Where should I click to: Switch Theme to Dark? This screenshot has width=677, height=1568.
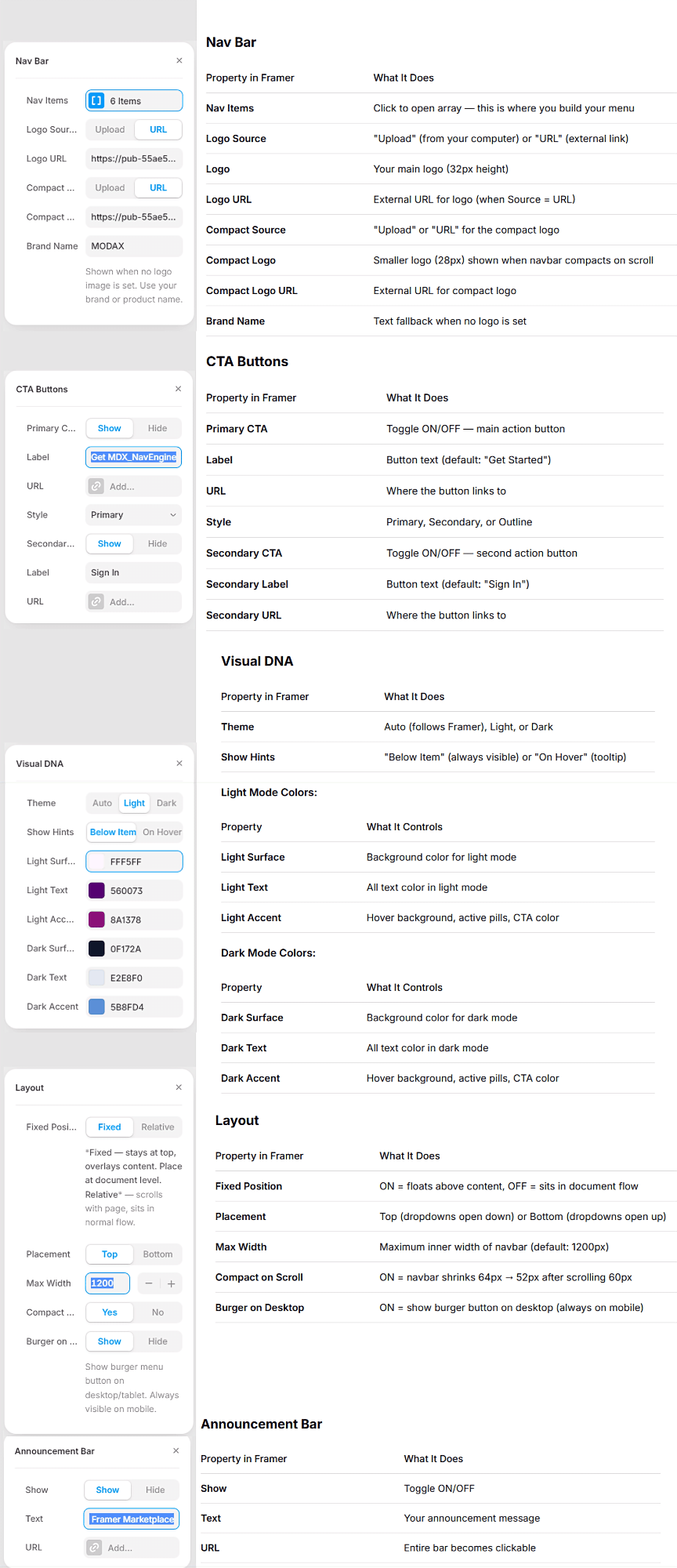click(x=166, y=803)
